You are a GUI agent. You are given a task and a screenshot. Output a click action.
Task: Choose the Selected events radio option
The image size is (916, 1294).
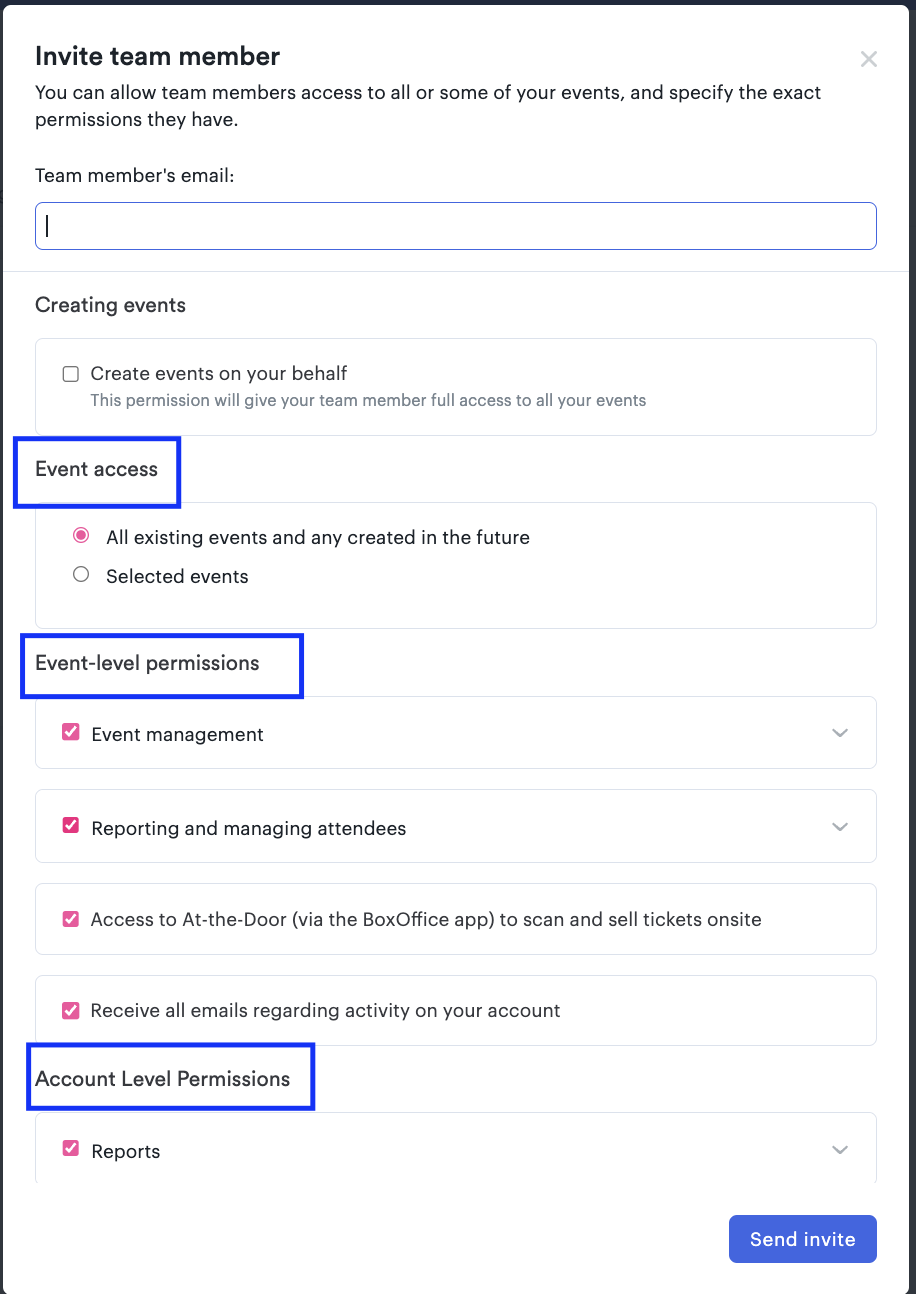pyautogui.click(x=81, y=575)
